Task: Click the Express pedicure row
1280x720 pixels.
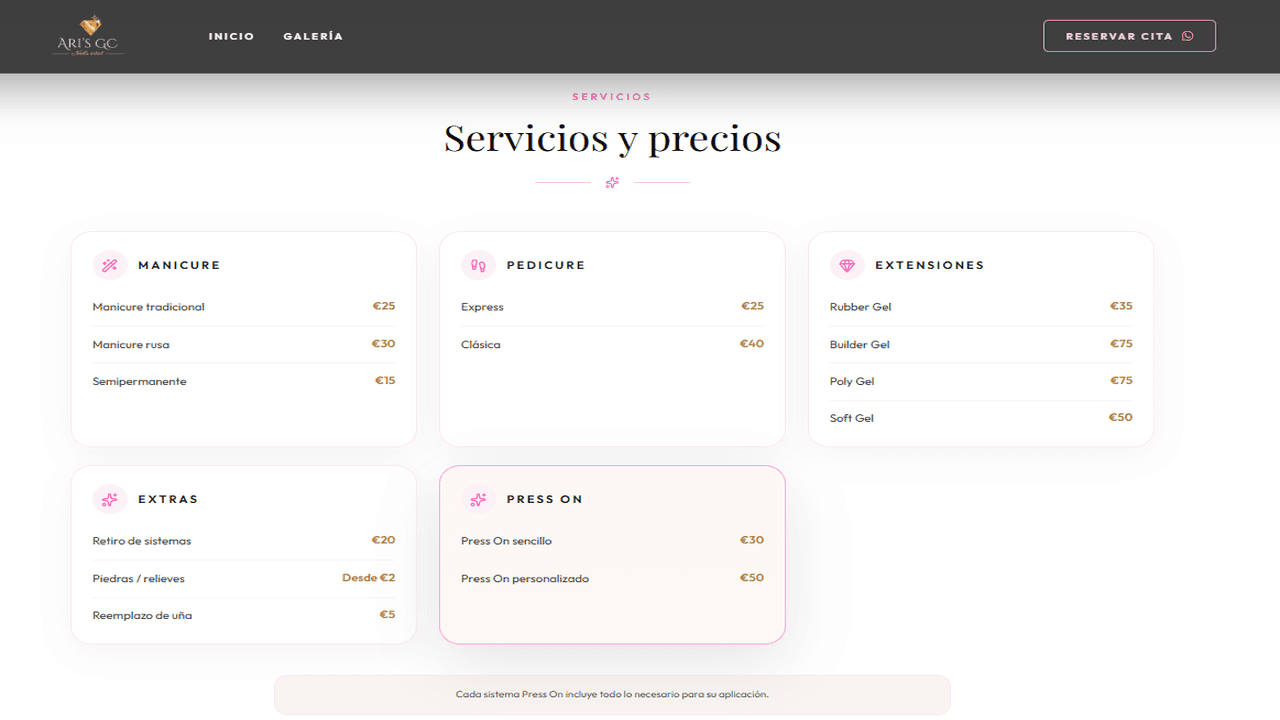Action: (612, 307)
